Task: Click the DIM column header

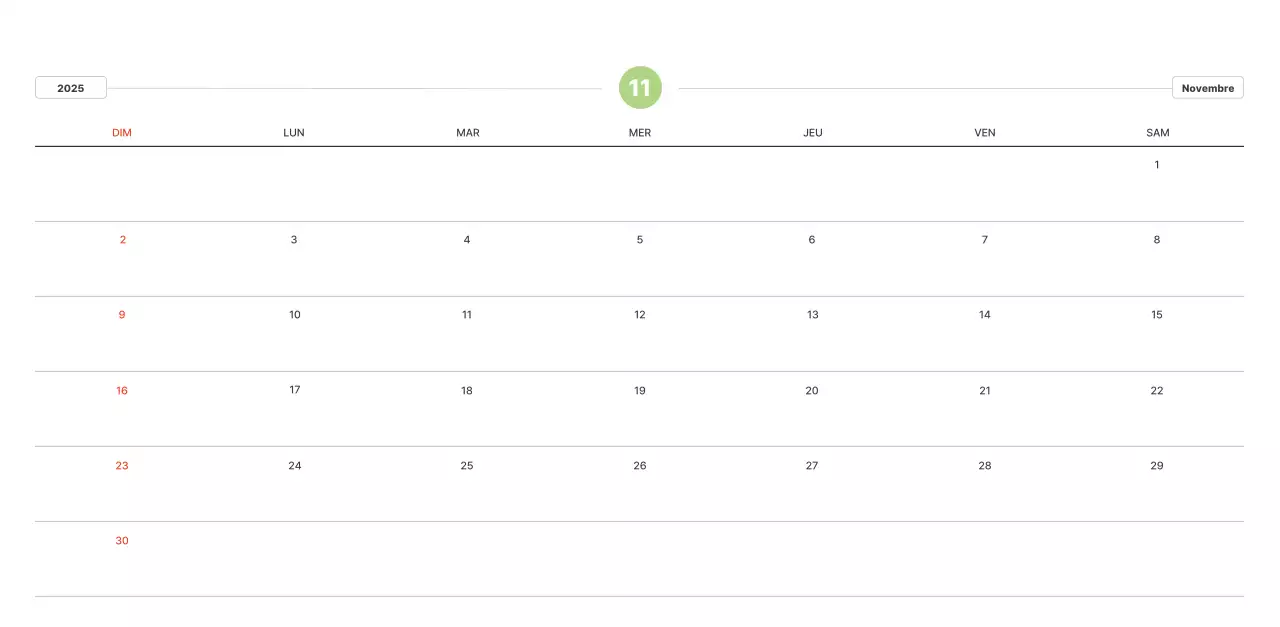Action: click(122, 133)
